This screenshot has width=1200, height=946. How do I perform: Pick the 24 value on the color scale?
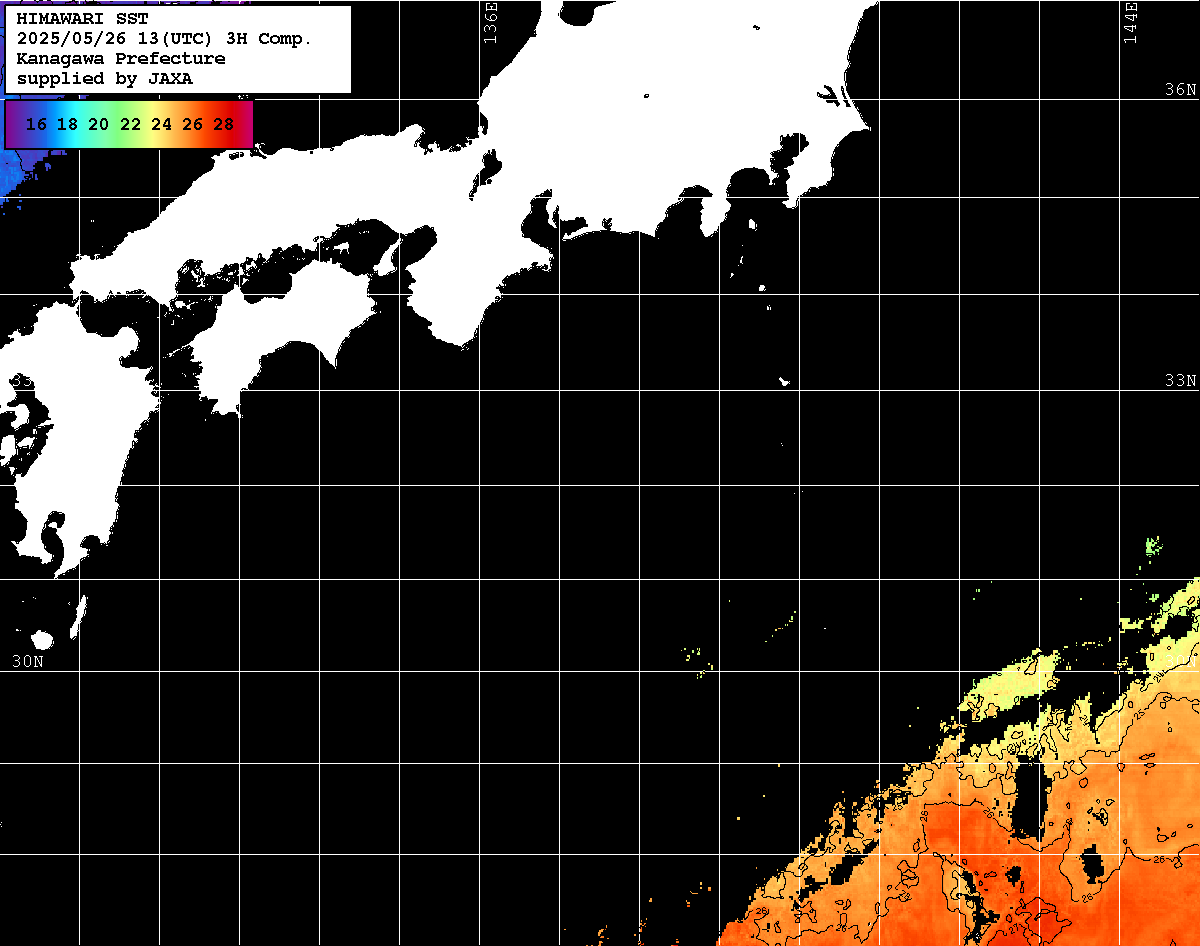point(161,125)
